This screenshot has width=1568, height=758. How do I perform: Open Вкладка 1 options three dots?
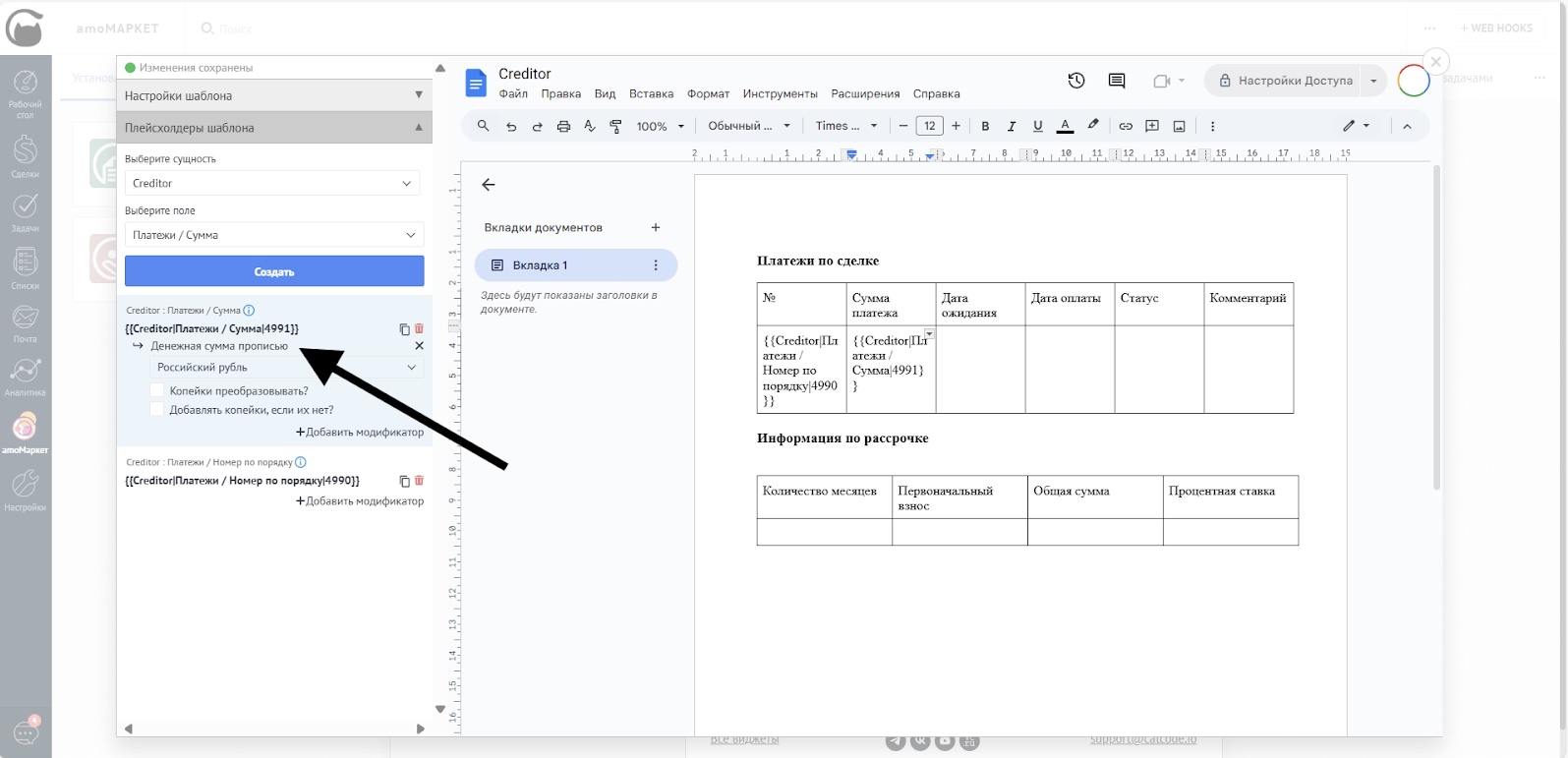[x=656, y=265]
